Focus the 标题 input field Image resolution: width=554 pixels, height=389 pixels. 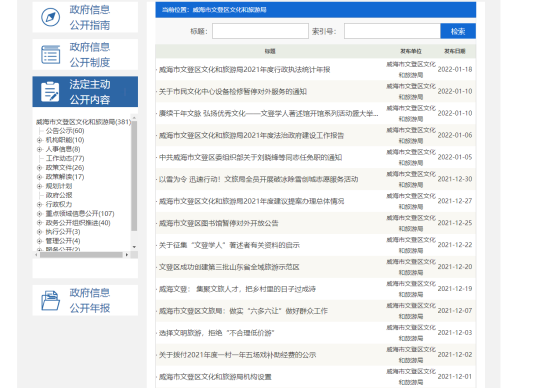tap(260, 31)
